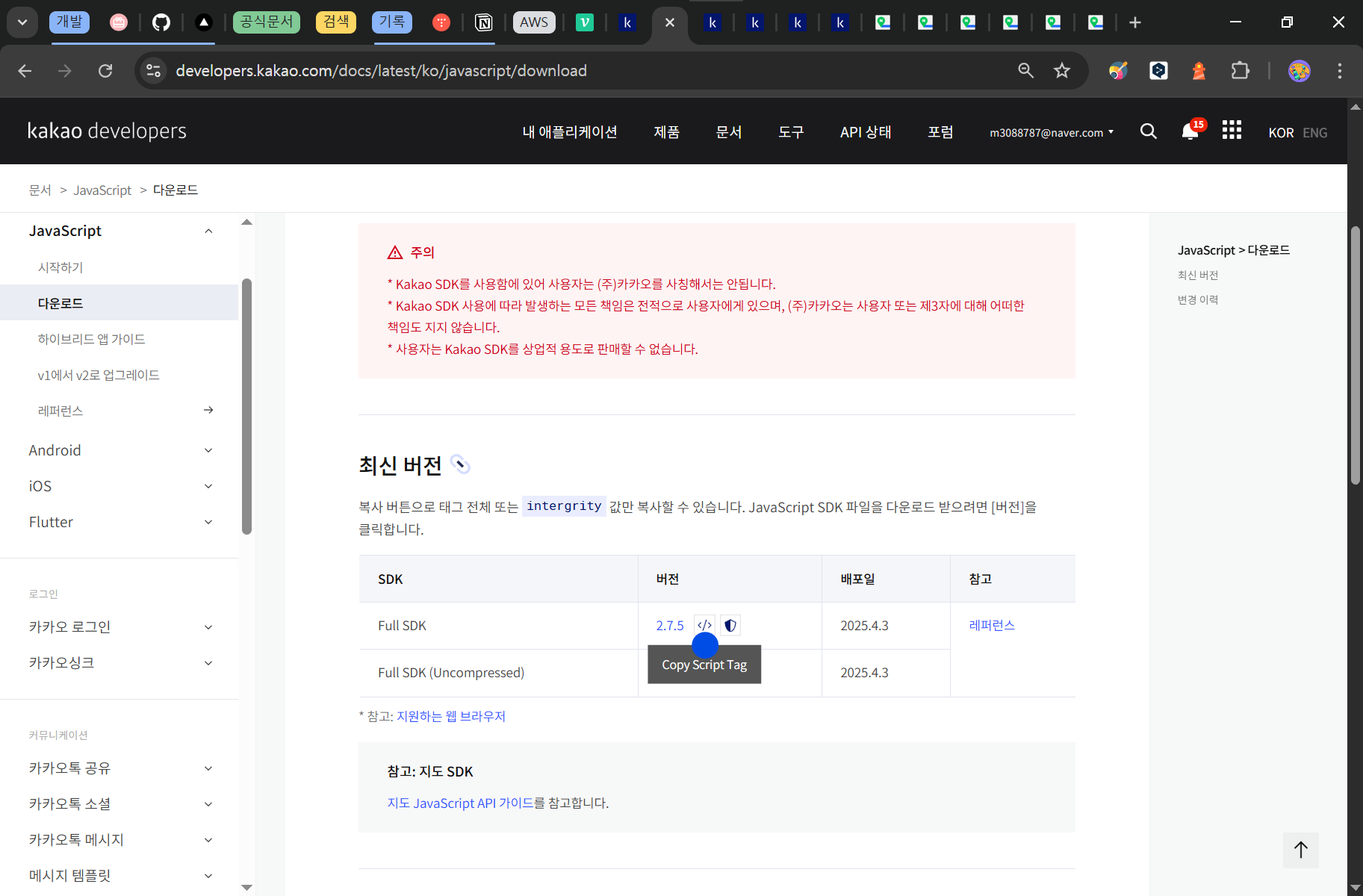Reload the page with the refresh icon
Screen dimensions: 1363x896
105,70
